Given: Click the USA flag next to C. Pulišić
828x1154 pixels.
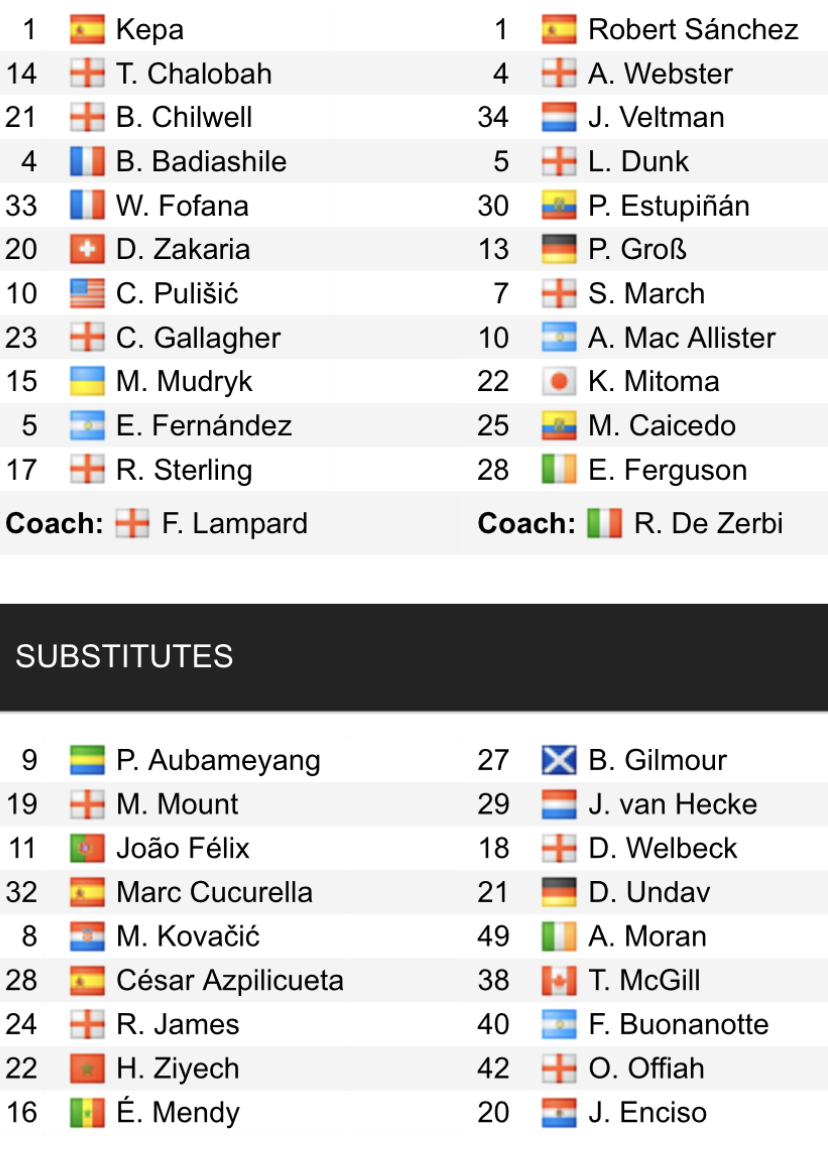Looking at the screenshot, I should pos(87,293).
